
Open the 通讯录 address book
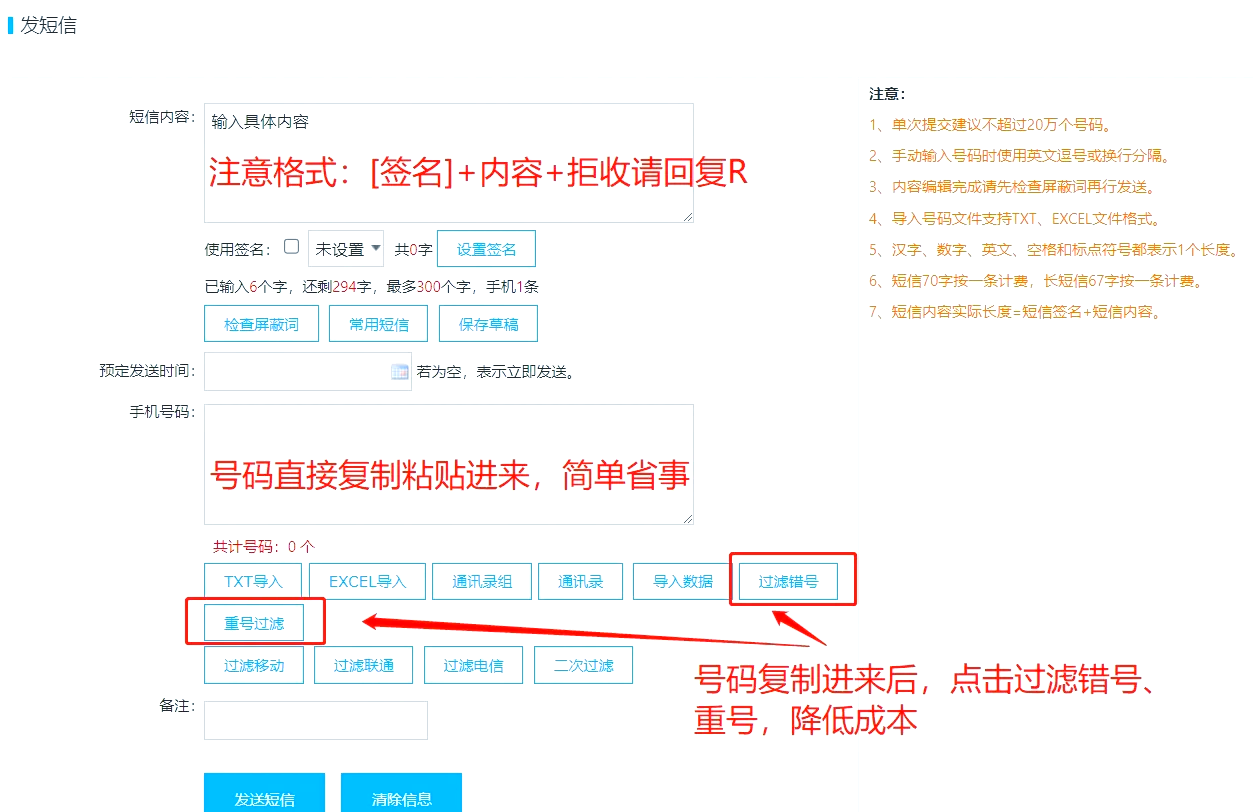[x=580, y=581]
